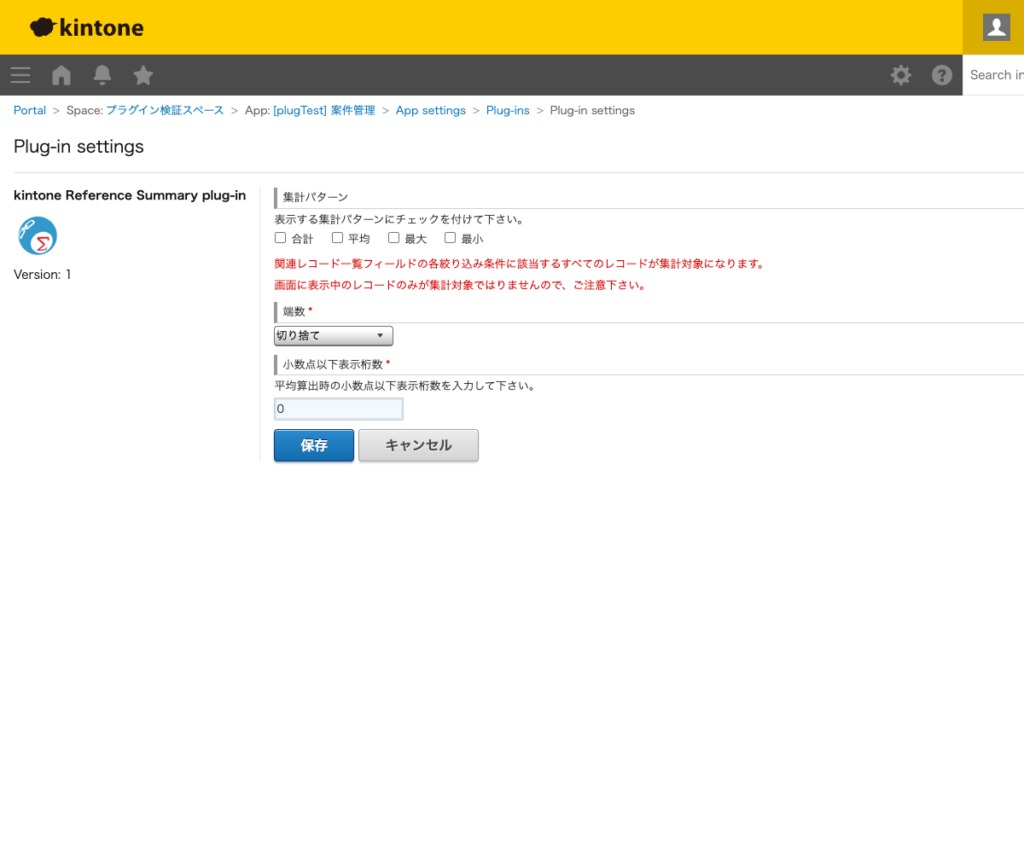
Task: Toggle the 最大 checkbox
Action: point(393,237)
